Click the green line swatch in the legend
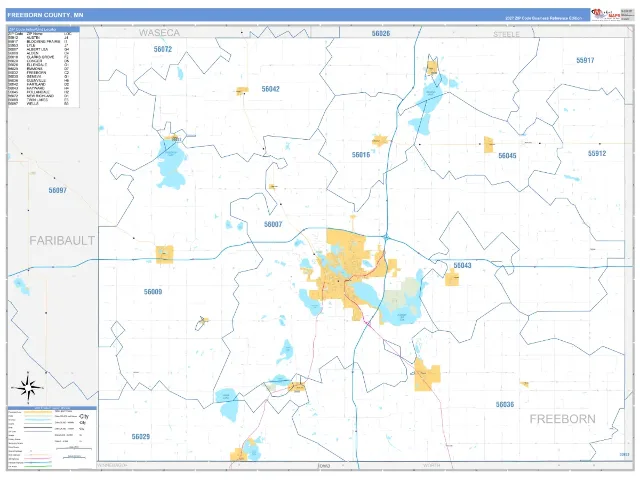This screenshot has width=640, height=480. [x=38, y=467]
